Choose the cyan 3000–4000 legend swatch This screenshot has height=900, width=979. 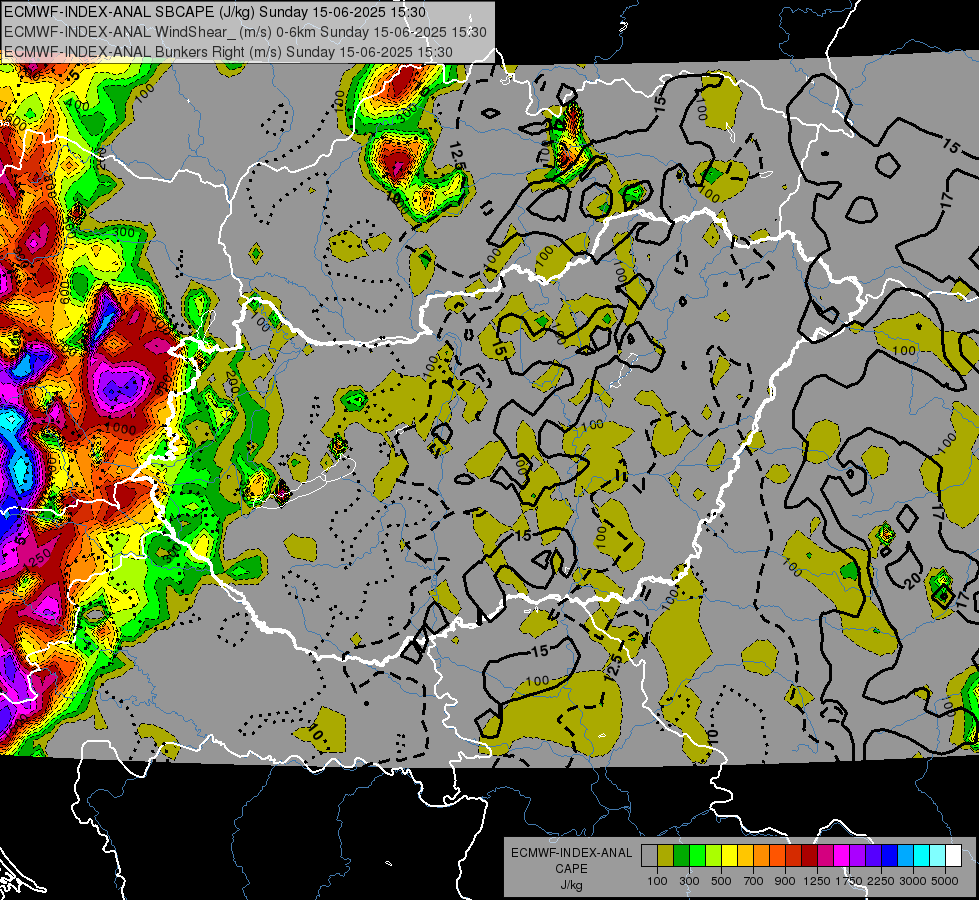coord(922,856)
